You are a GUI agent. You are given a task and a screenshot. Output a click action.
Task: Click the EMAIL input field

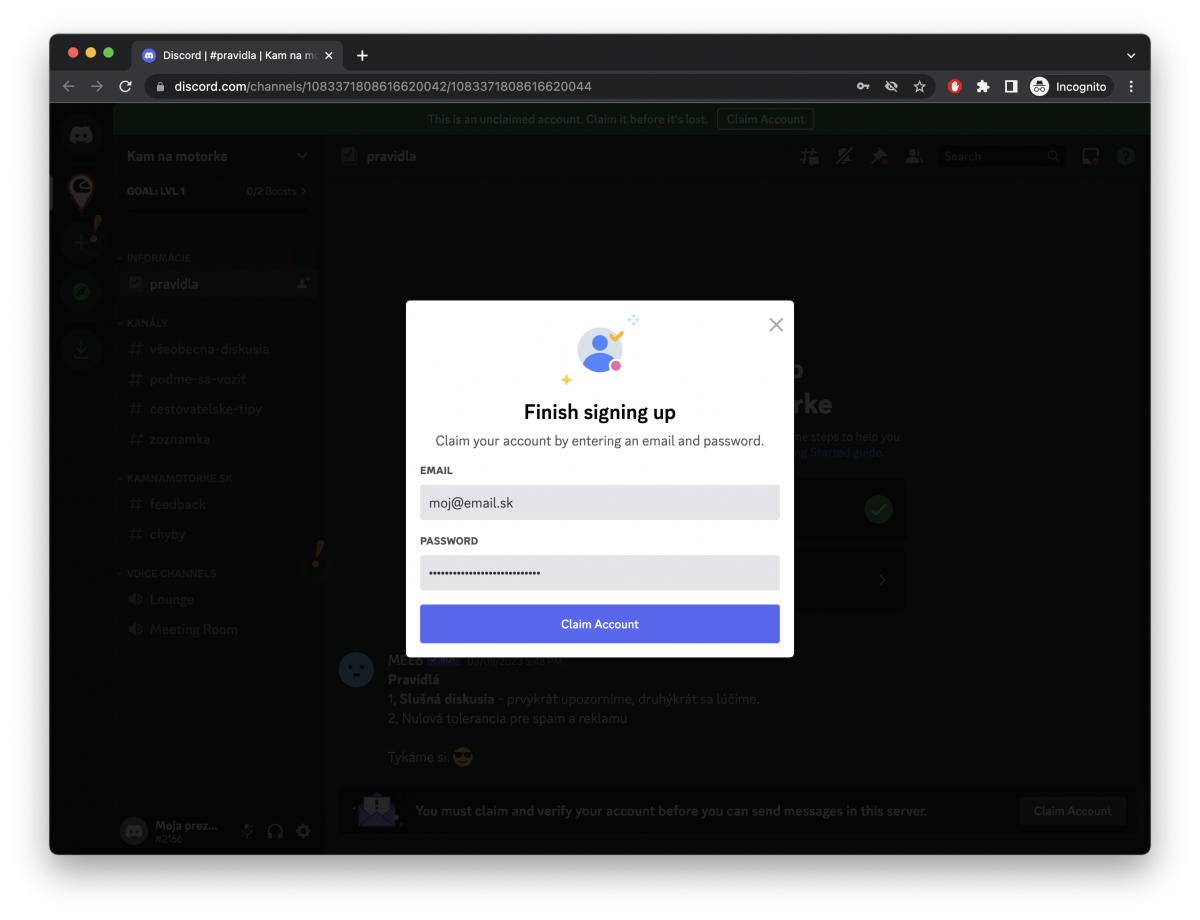tap(600, 503)
